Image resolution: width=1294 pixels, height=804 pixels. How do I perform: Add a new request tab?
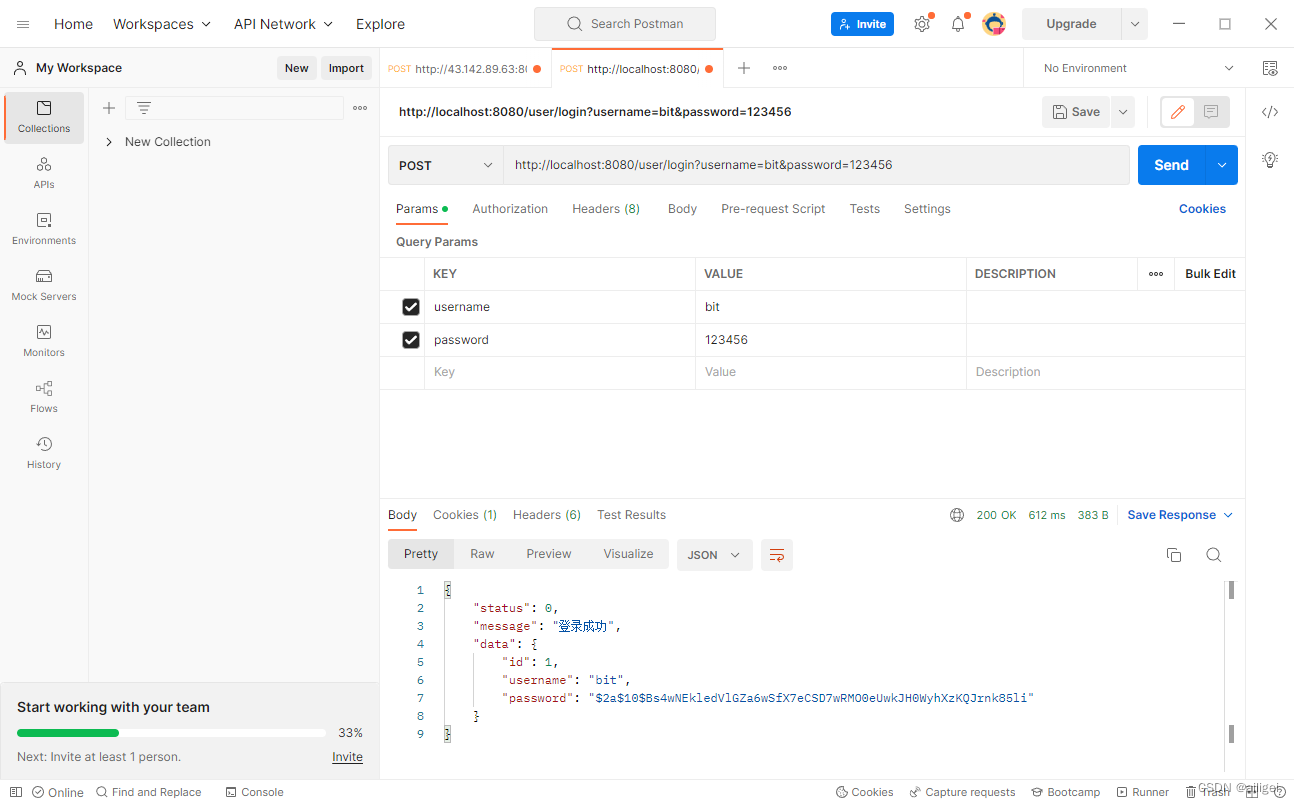click(744, 68)
